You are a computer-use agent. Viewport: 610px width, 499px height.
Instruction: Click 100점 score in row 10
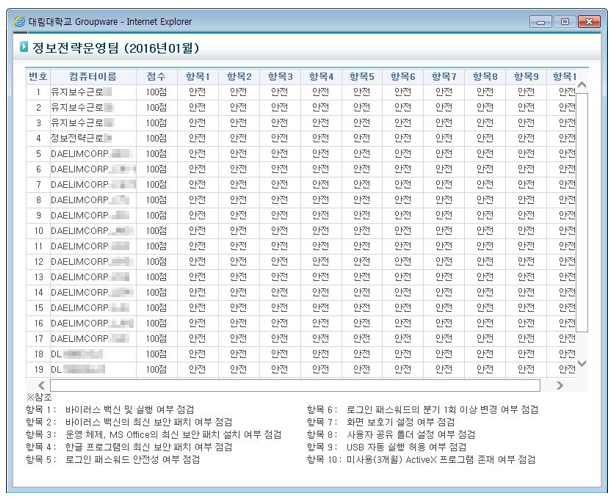(156, 231)
